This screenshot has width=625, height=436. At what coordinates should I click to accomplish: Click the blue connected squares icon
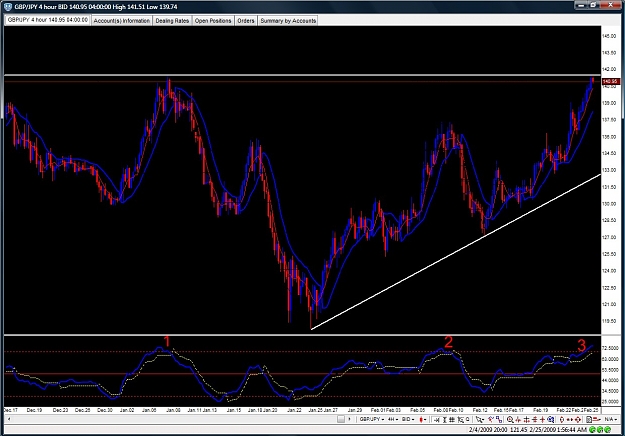pos(499,419)
